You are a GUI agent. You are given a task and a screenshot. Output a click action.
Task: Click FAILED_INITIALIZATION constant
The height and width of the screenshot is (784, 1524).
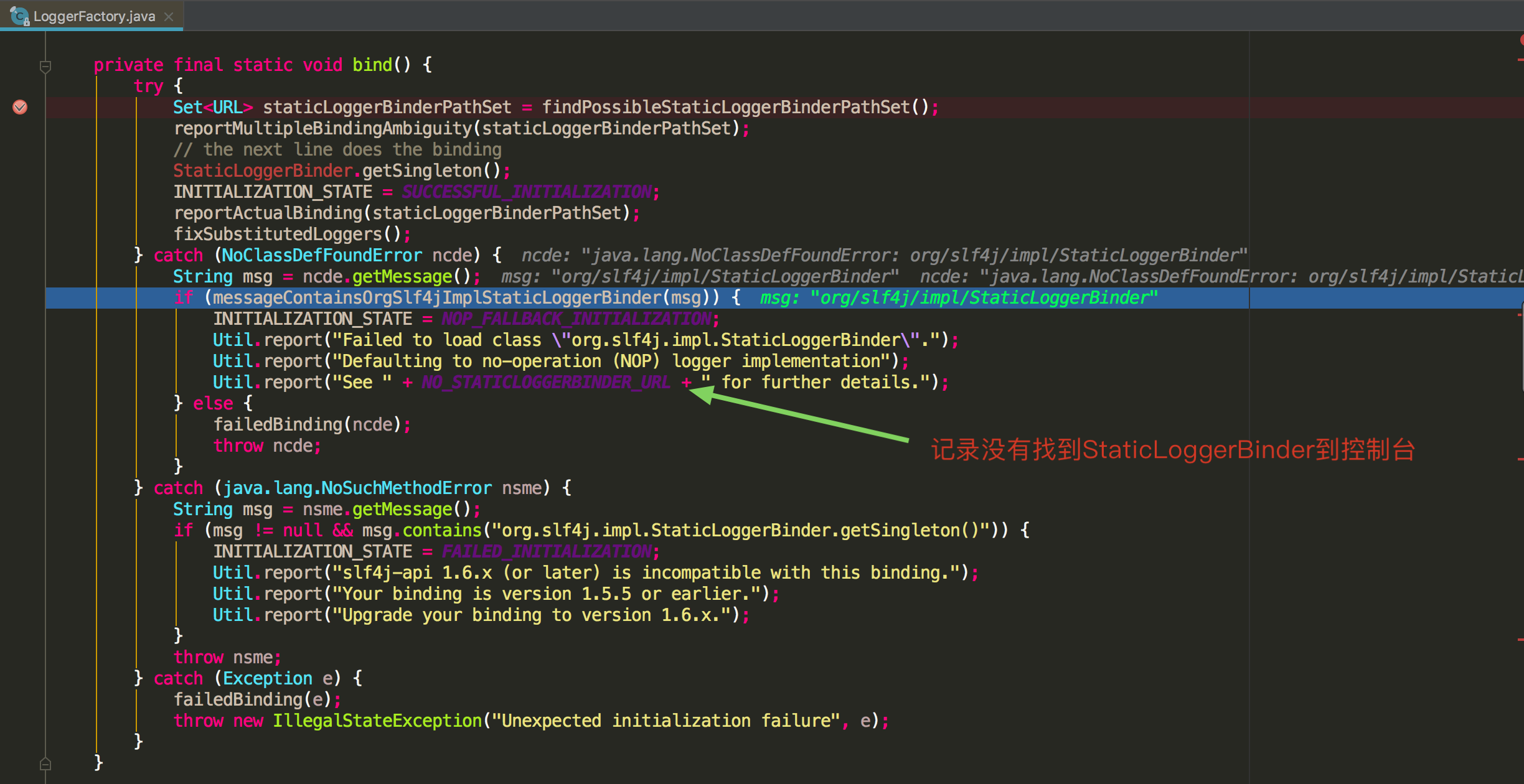pyautogui.click(x=547, y=551)
